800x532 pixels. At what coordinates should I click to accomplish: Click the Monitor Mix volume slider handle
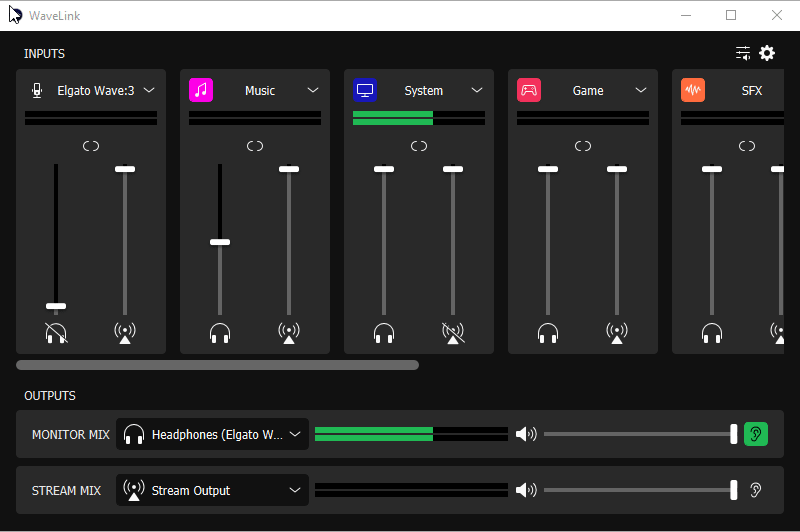click(734, 434)
